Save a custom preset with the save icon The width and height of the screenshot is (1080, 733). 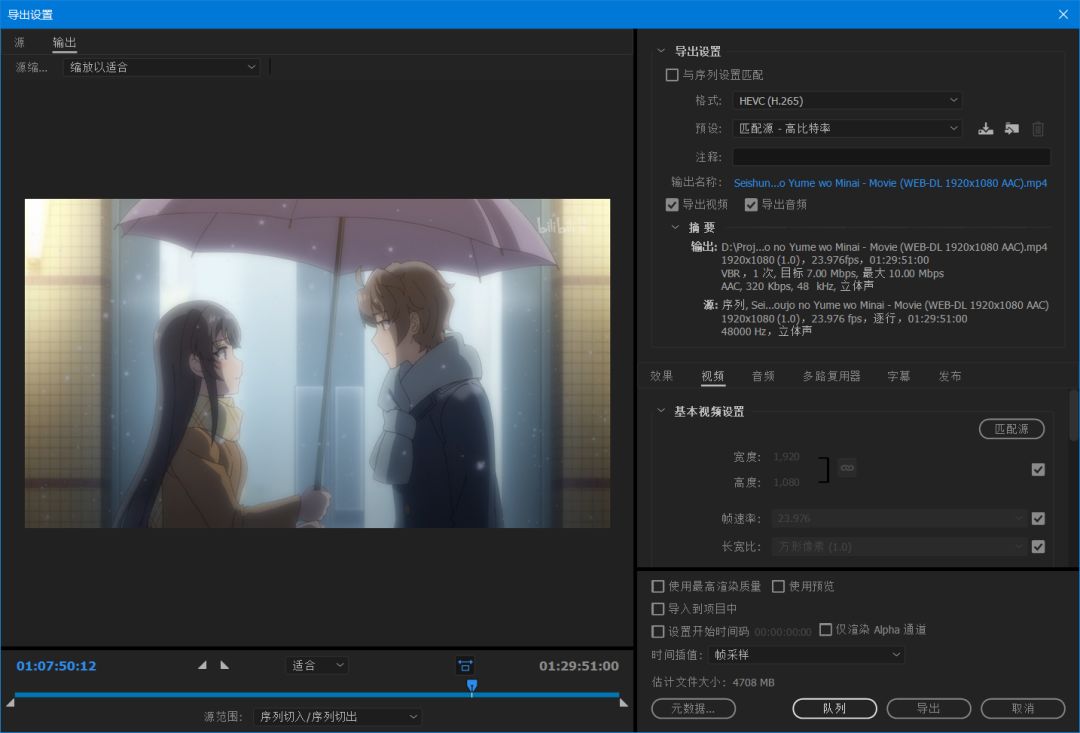click(x=986, y=128)
